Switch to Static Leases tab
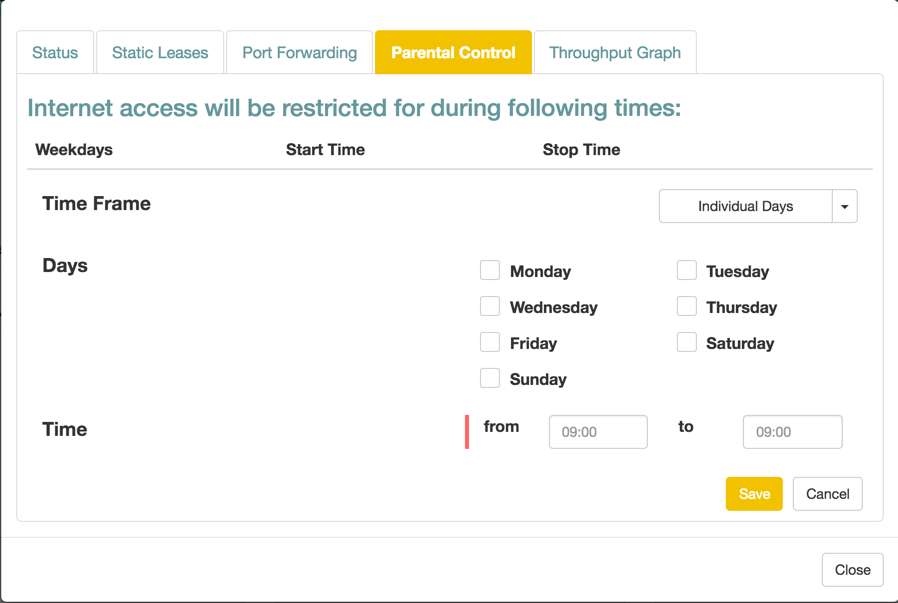The height and width of the screenshot is (603, 898). 160,53
